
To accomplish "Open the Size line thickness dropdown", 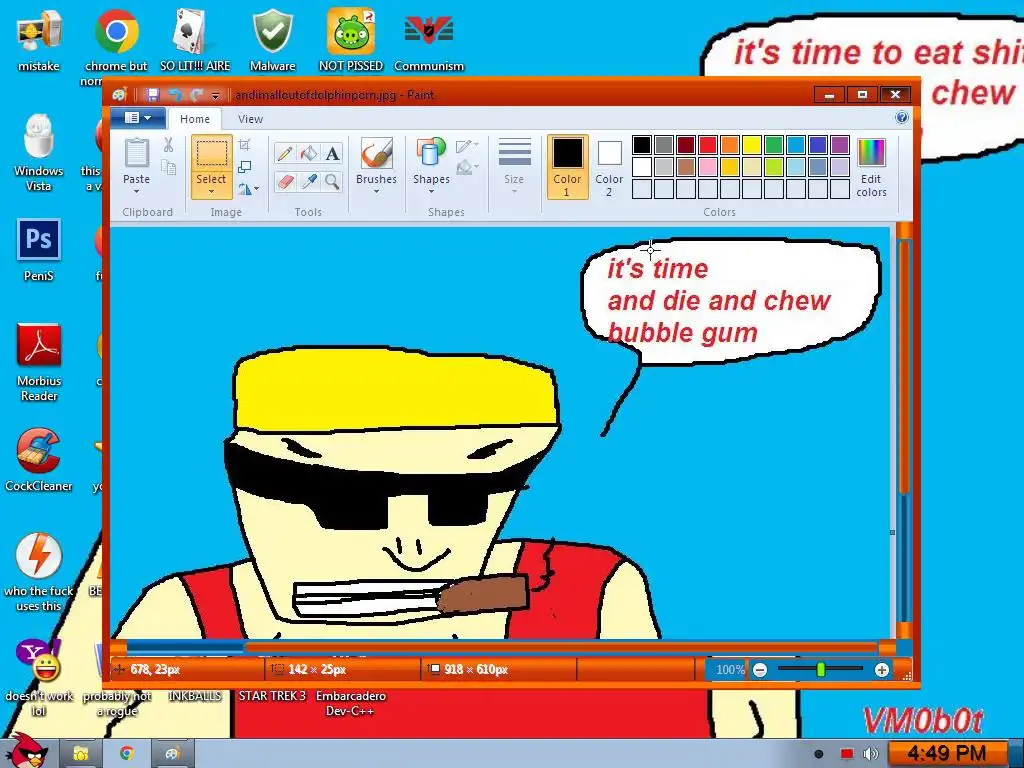I will click(514, 167).
